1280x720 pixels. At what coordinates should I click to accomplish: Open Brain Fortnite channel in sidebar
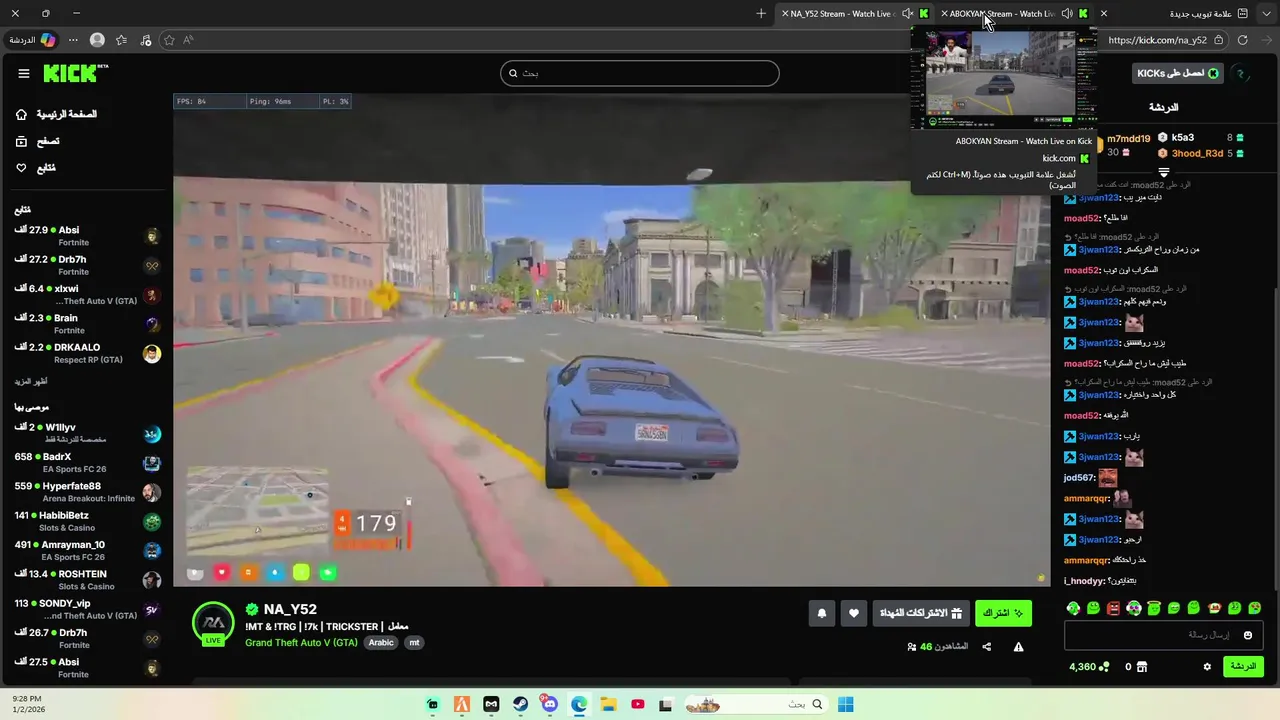87,324
